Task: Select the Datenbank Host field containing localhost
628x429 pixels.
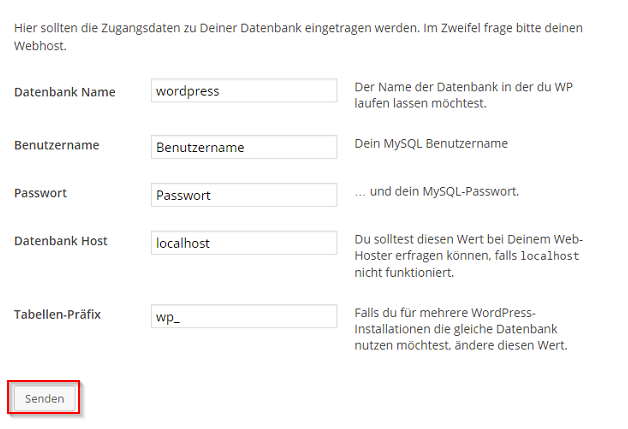Action: pos(243,243)
